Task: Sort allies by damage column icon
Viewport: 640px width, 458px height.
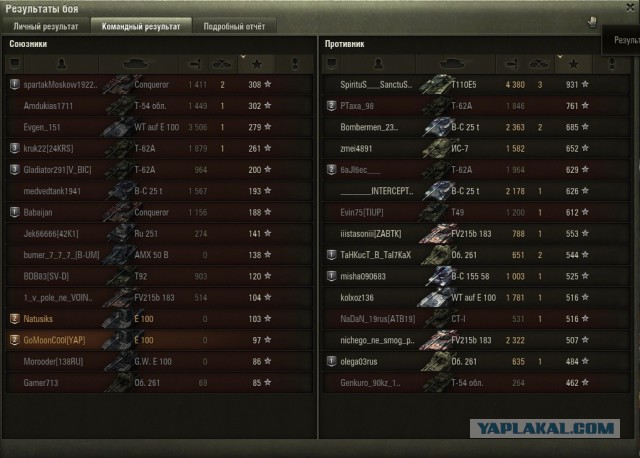Action: (x=194, y=64)
